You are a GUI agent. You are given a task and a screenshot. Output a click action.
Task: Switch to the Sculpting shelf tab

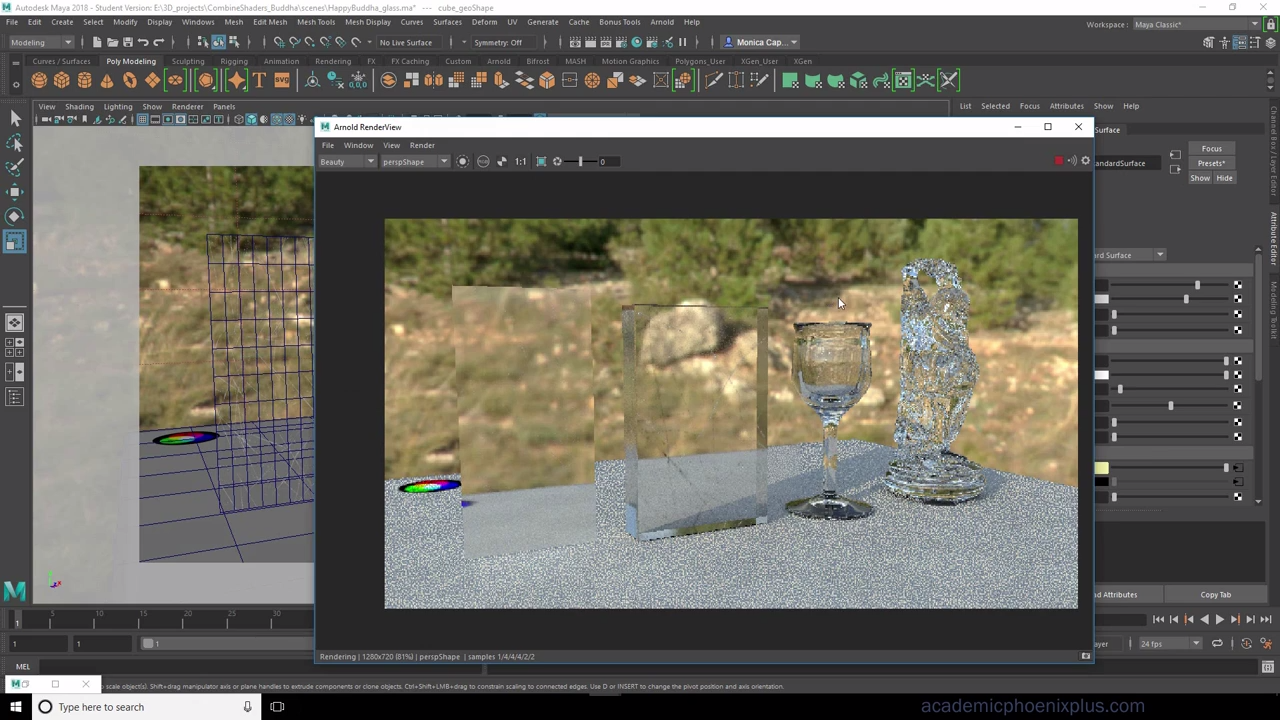187,61
